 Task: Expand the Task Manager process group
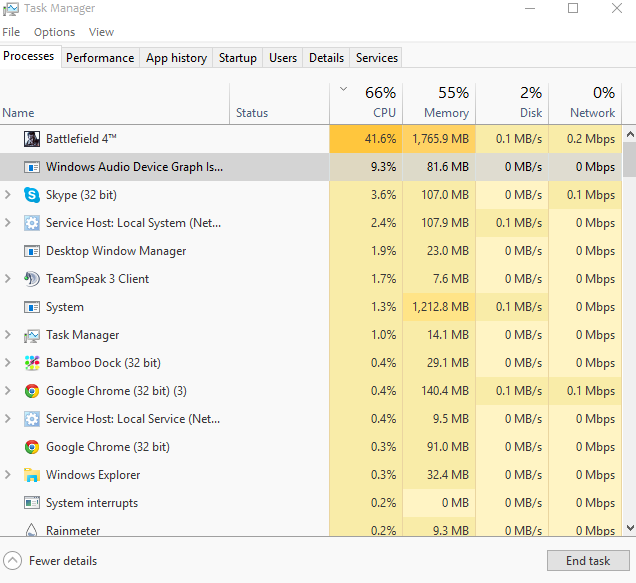(x=7, y=335)
